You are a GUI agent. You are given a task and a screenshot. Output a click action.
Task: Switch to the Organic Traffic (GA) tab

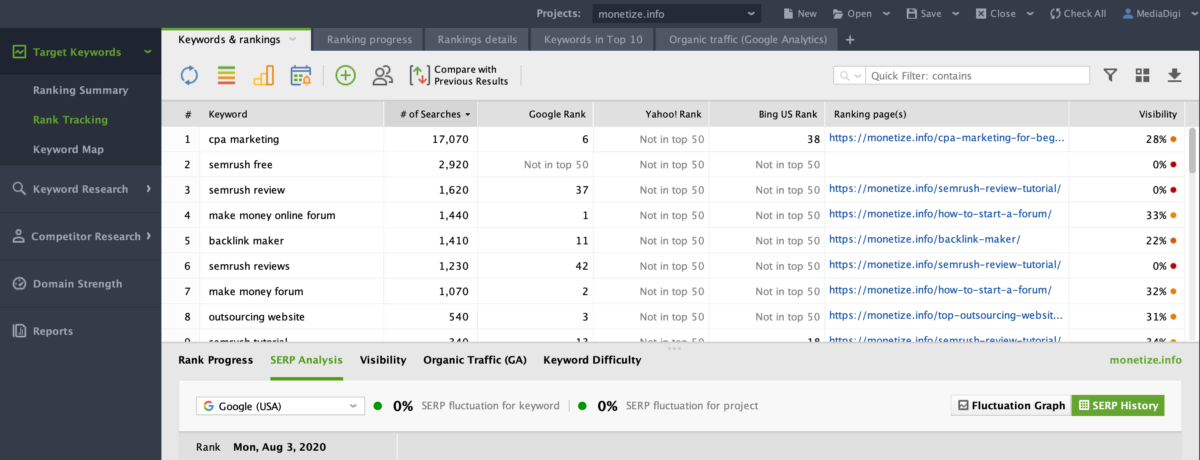pos(475,360)
